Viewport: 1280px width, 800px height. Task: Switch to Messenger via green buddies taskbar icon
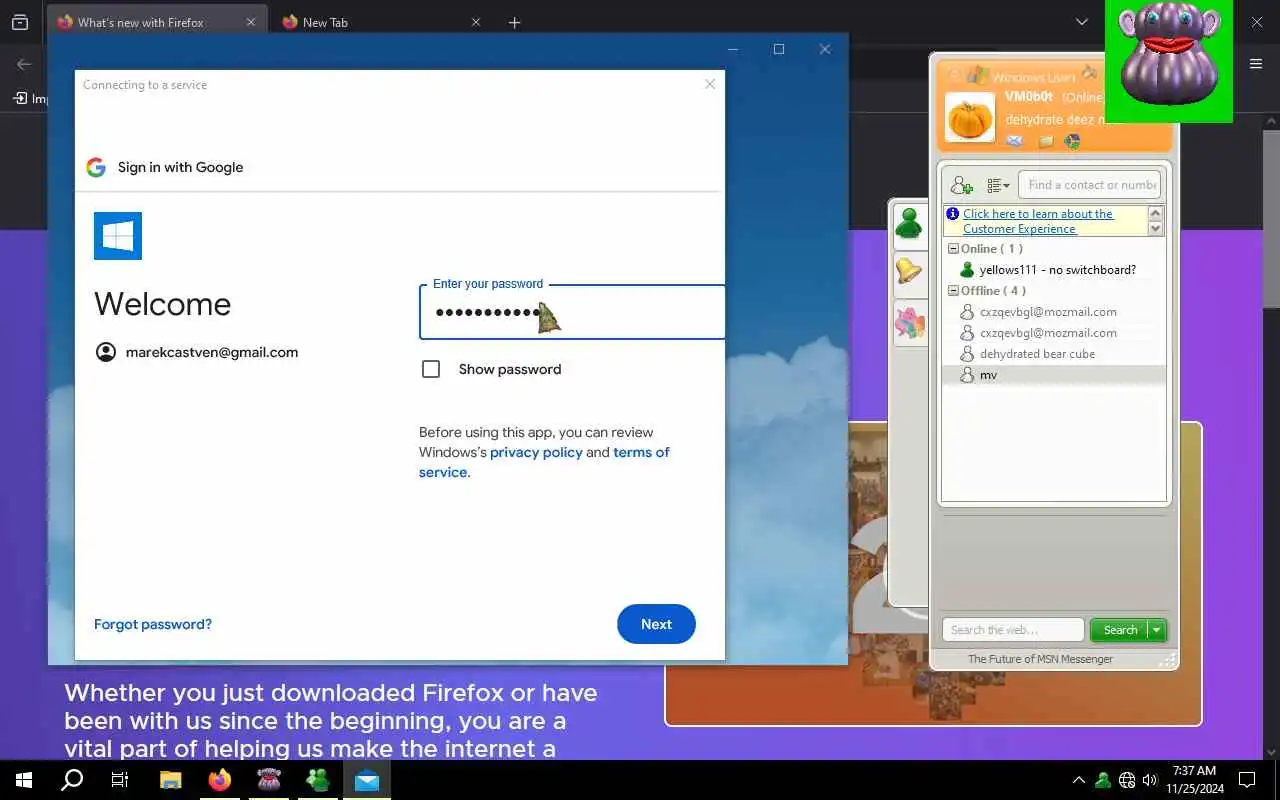tap(317, 780)
